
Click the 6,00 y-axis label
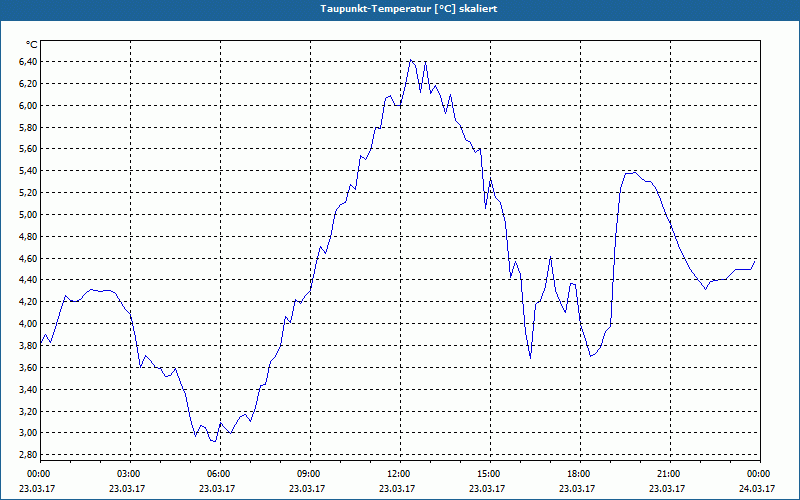tap(28, 106)
